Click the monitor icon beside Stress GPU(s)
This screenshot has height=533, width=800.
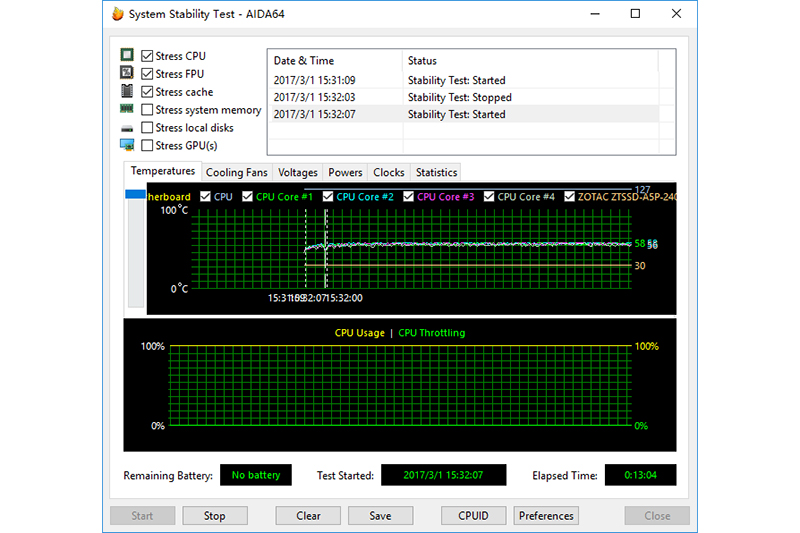click(x=127, y=145)
